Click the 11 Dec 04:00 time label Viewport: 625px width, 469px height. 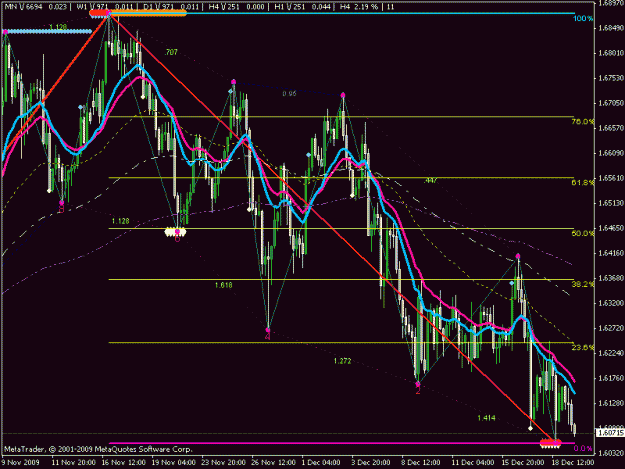point(473,463)
